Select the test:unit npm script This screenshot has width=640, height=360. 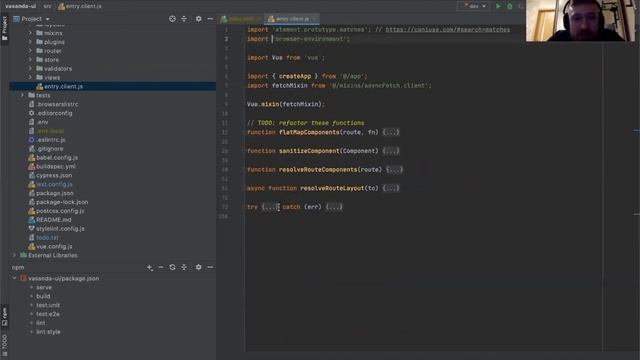coord(48,305)
